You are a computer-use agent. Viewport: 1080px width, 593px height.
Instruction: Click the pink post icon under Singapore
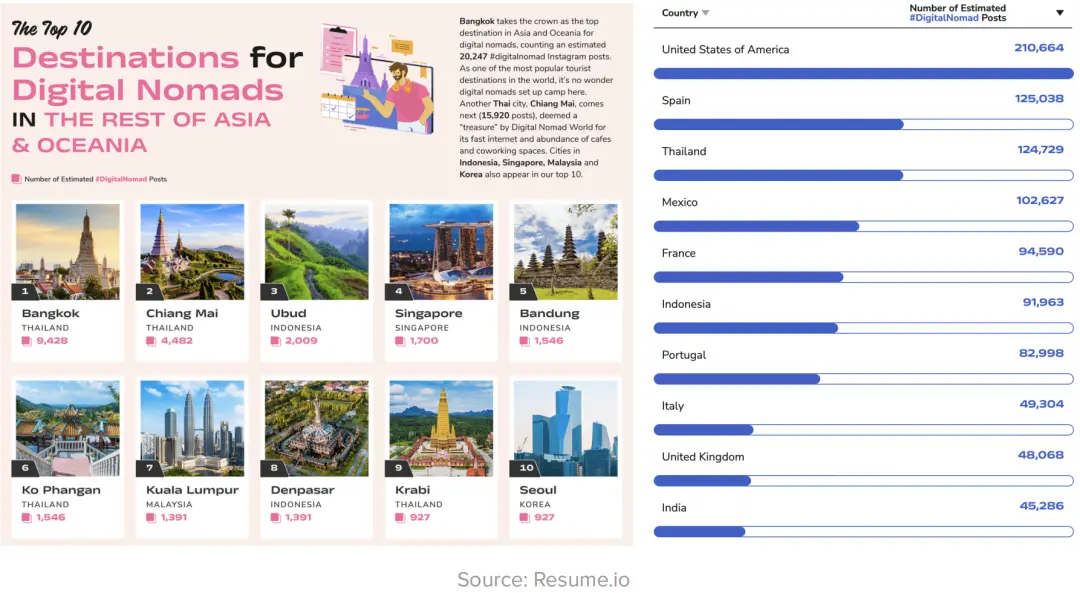pos(400,341)
